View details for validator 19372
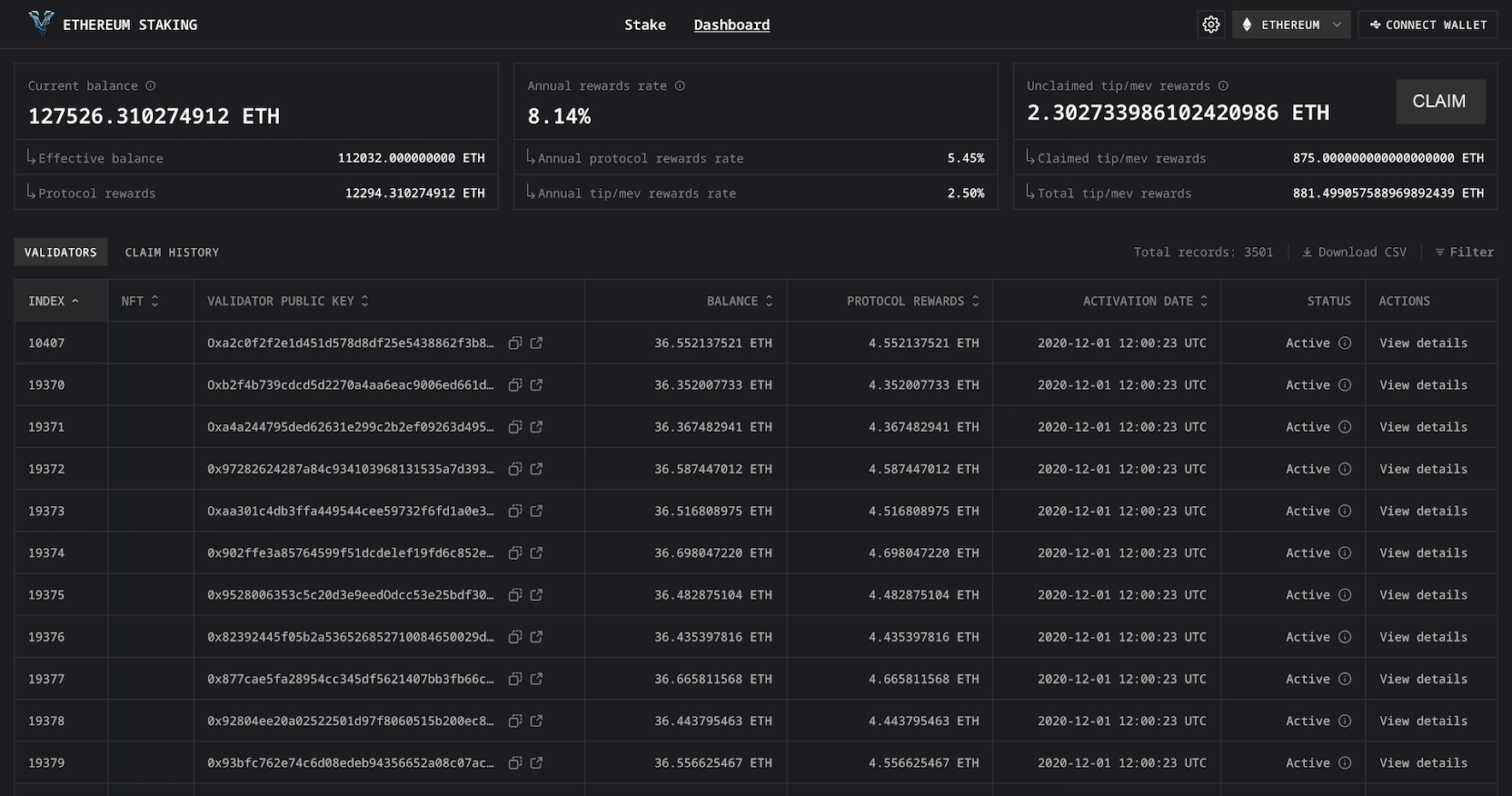Viewport: 1512px width, 796px height. (x=1423, y=469)
